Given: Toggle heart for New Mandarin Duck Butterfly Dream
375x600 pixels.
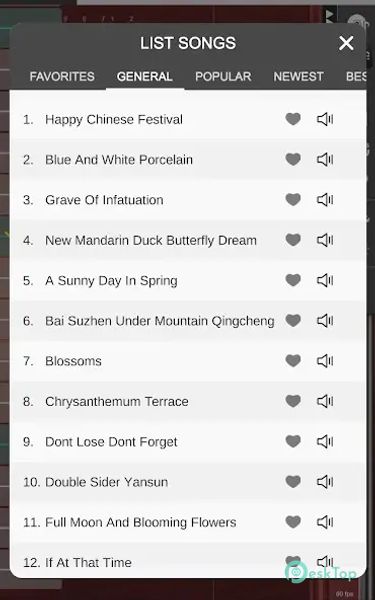Looking at the screenshot, I should pos(293,240).
